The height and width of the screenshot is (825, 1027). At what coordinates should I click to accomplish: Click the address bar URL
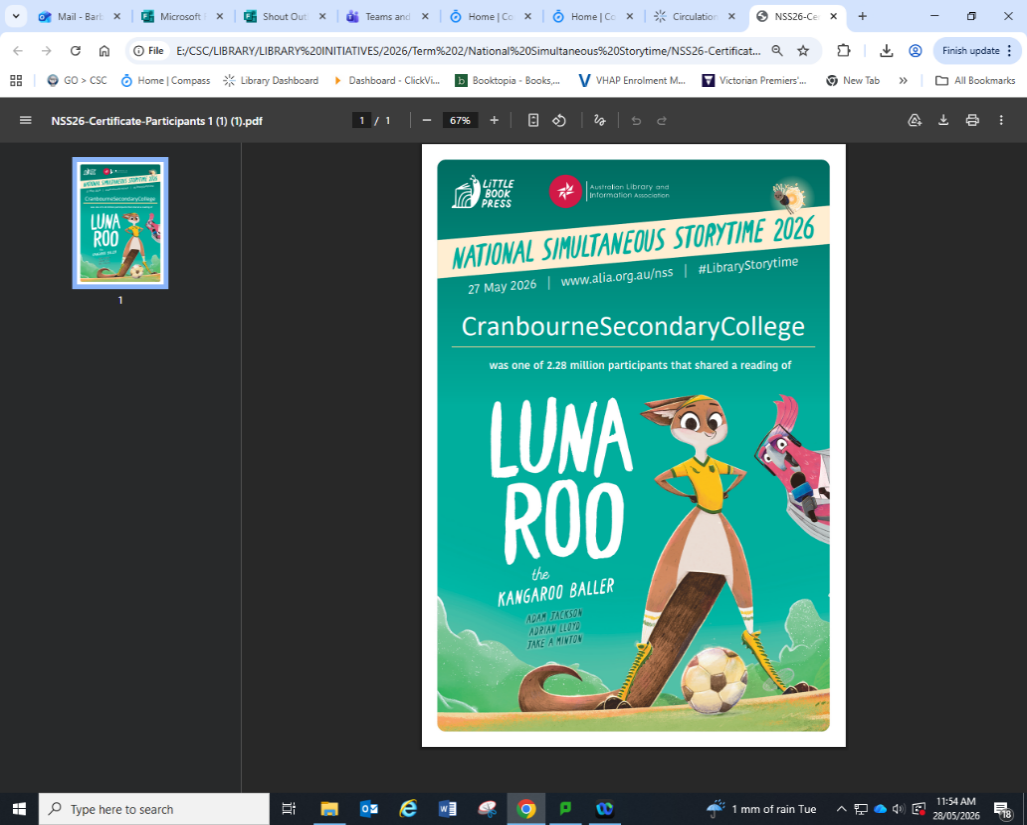click(x=468, y=50)
